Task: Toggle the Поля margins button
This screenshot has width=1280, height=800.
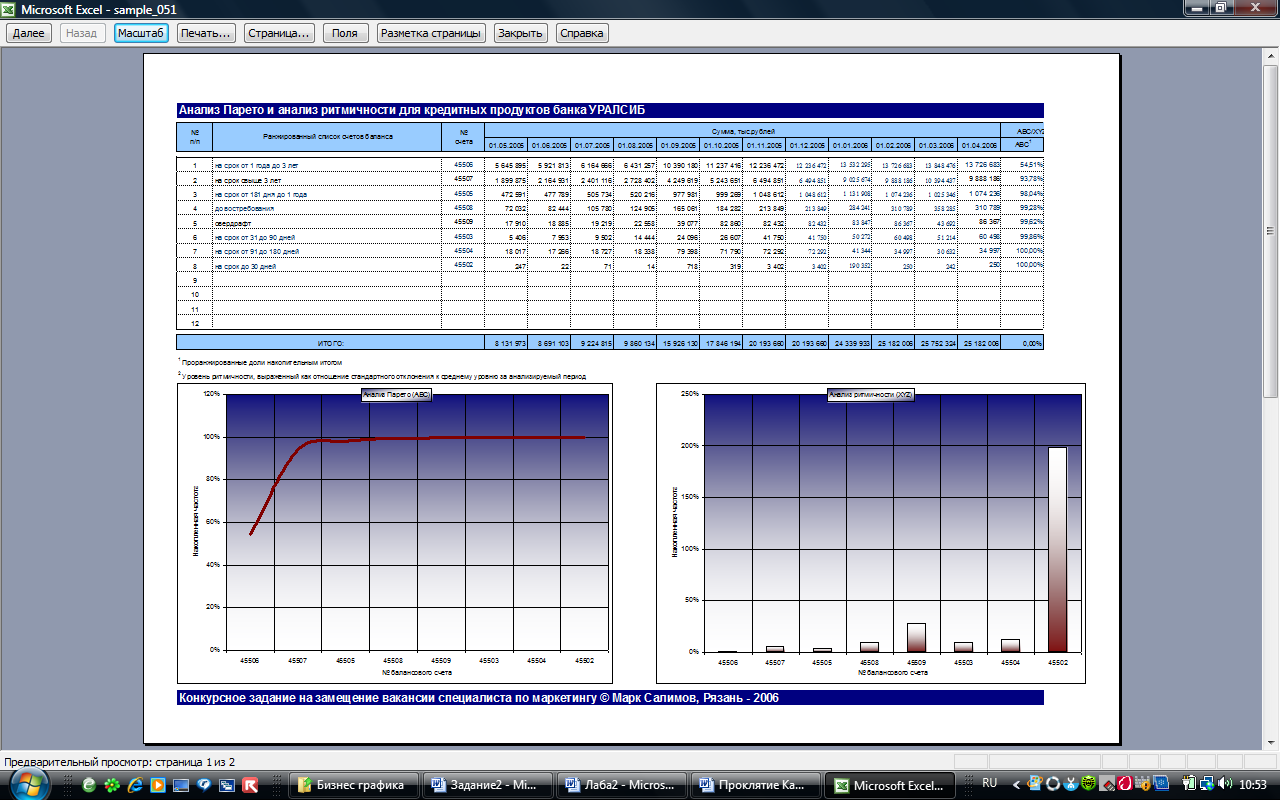Action: [344, 33]
